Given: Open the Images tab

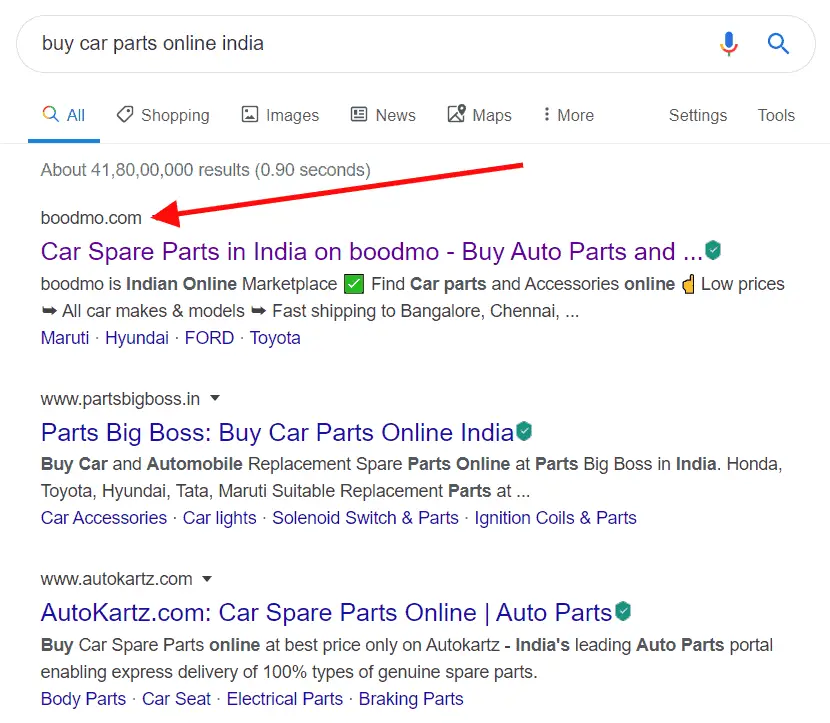Looking at the screenshot, I should pos(280,115).
